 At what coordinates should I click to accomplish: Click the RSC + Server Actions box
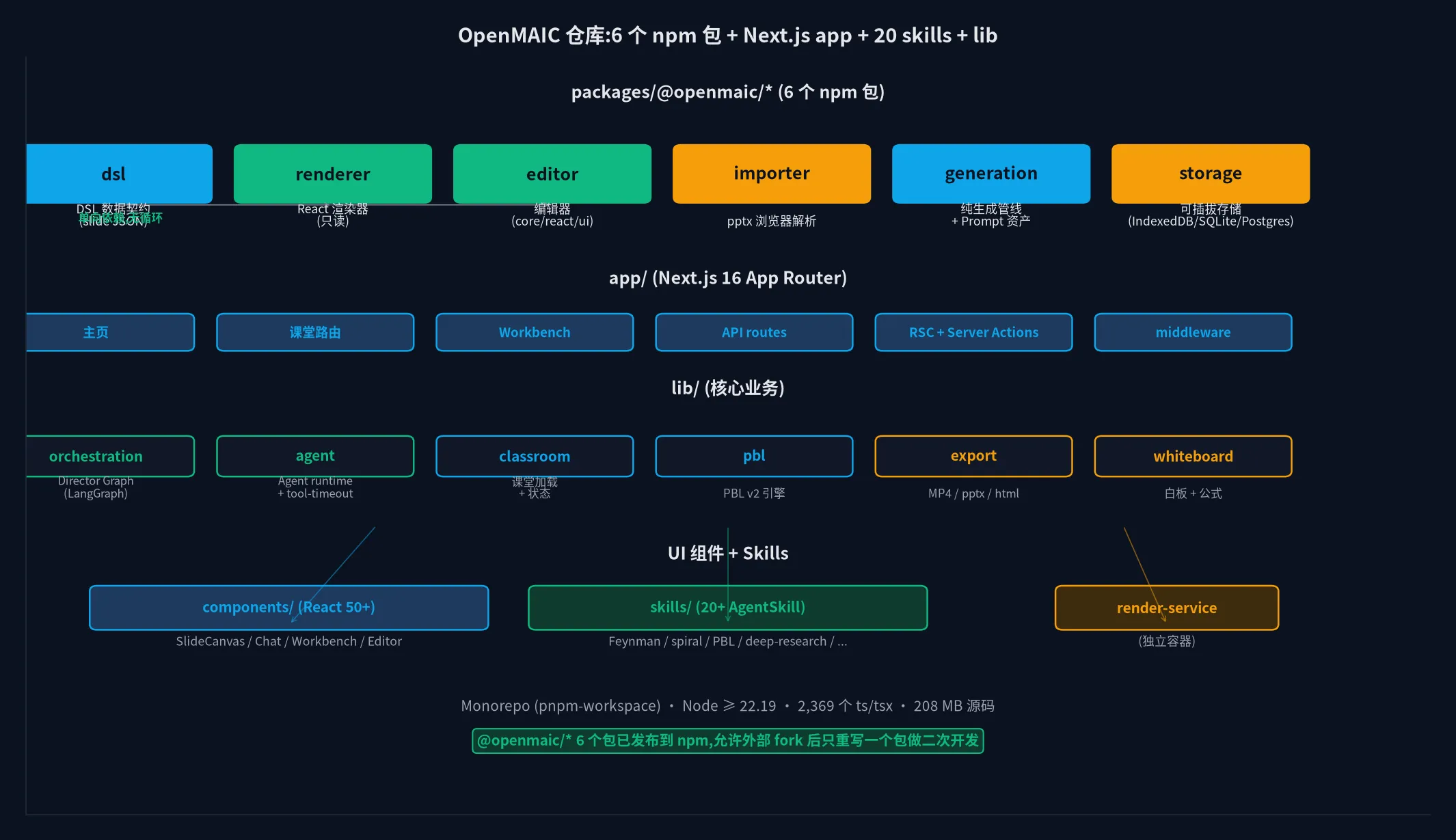[973, 332]
